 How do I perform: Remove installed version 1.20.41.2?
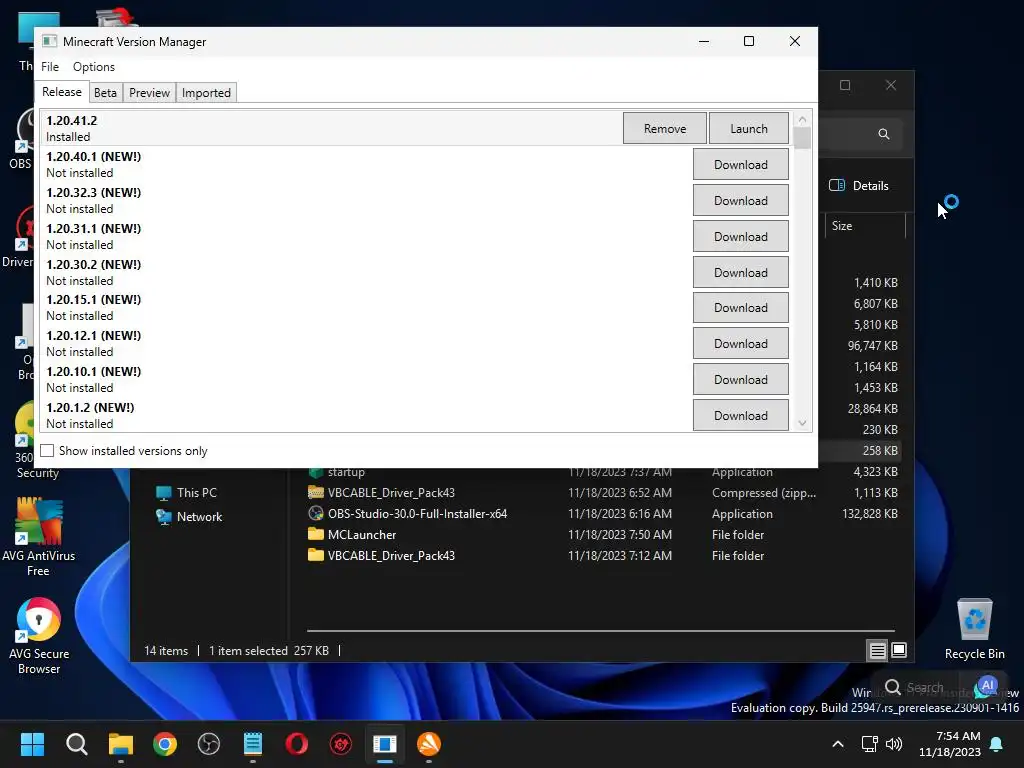(664, 129)
